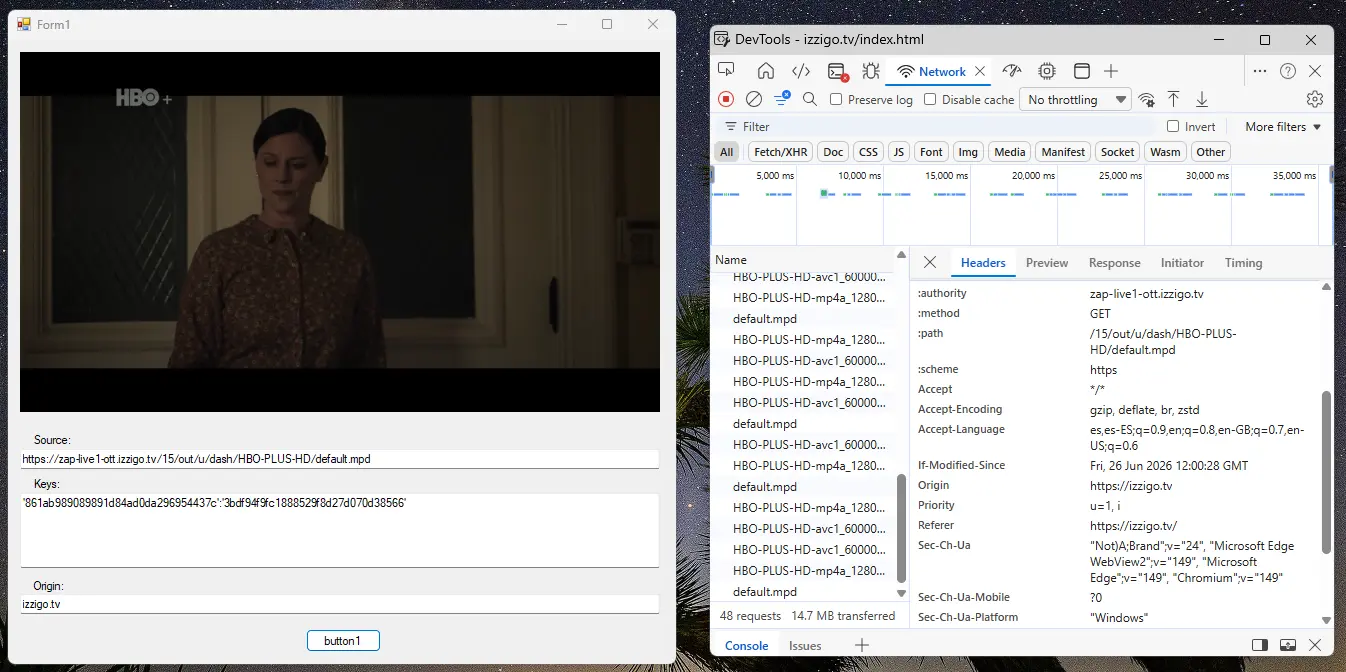Click the drawer undock icon next to close
Screen dimensions: 1346x672
(1288, 645)
